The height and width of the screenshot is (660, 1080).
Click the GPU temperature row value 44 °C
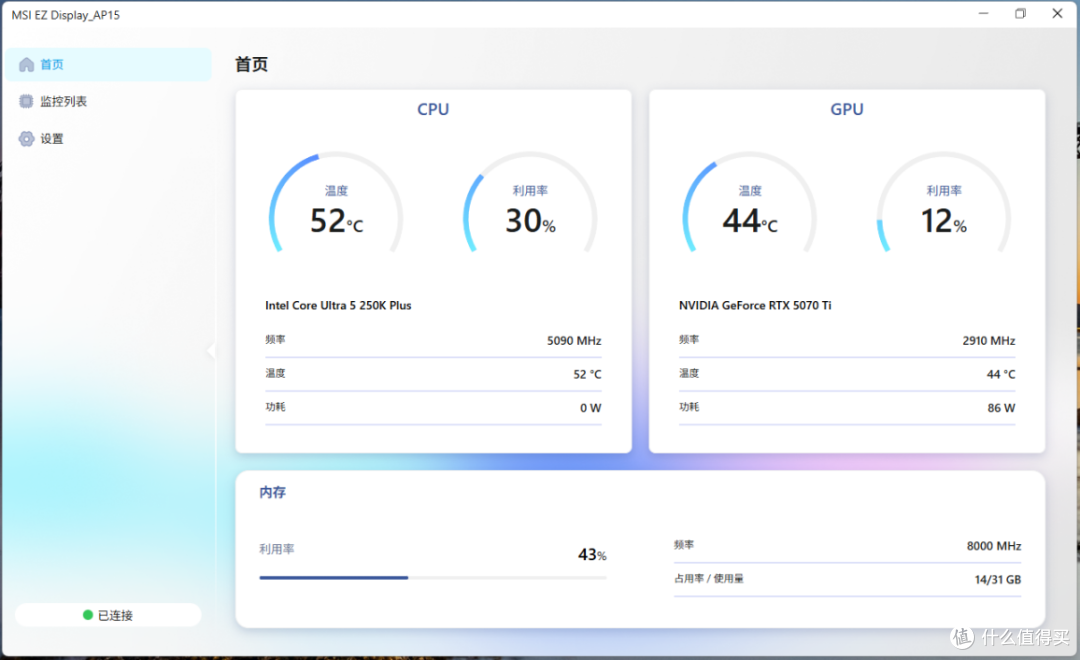click(1001, 374)
